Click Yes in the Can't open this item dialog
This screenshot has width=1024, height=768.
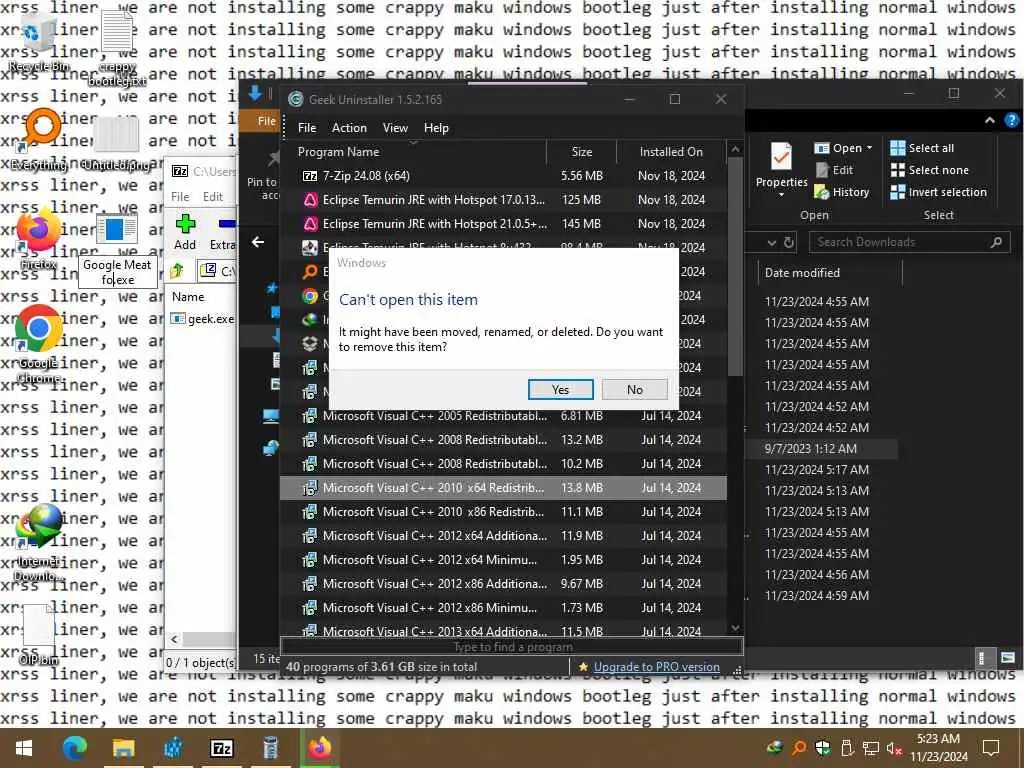[x=560, y=389]
